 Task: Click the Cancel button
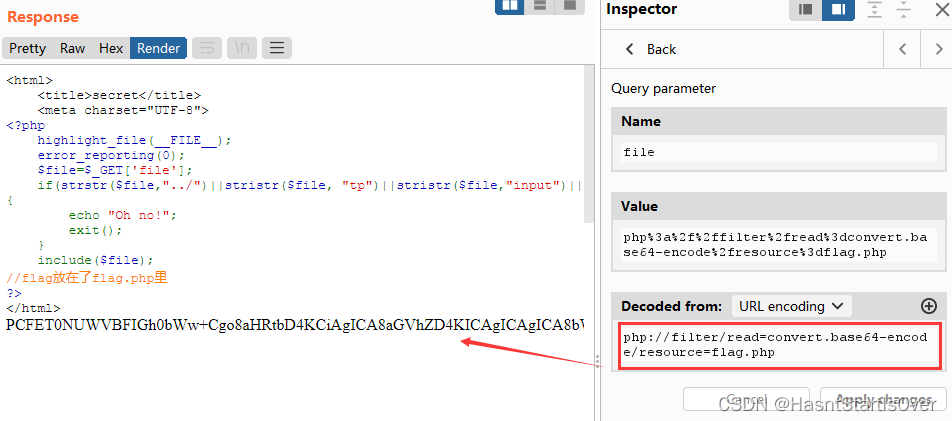[x=746, y=399]
